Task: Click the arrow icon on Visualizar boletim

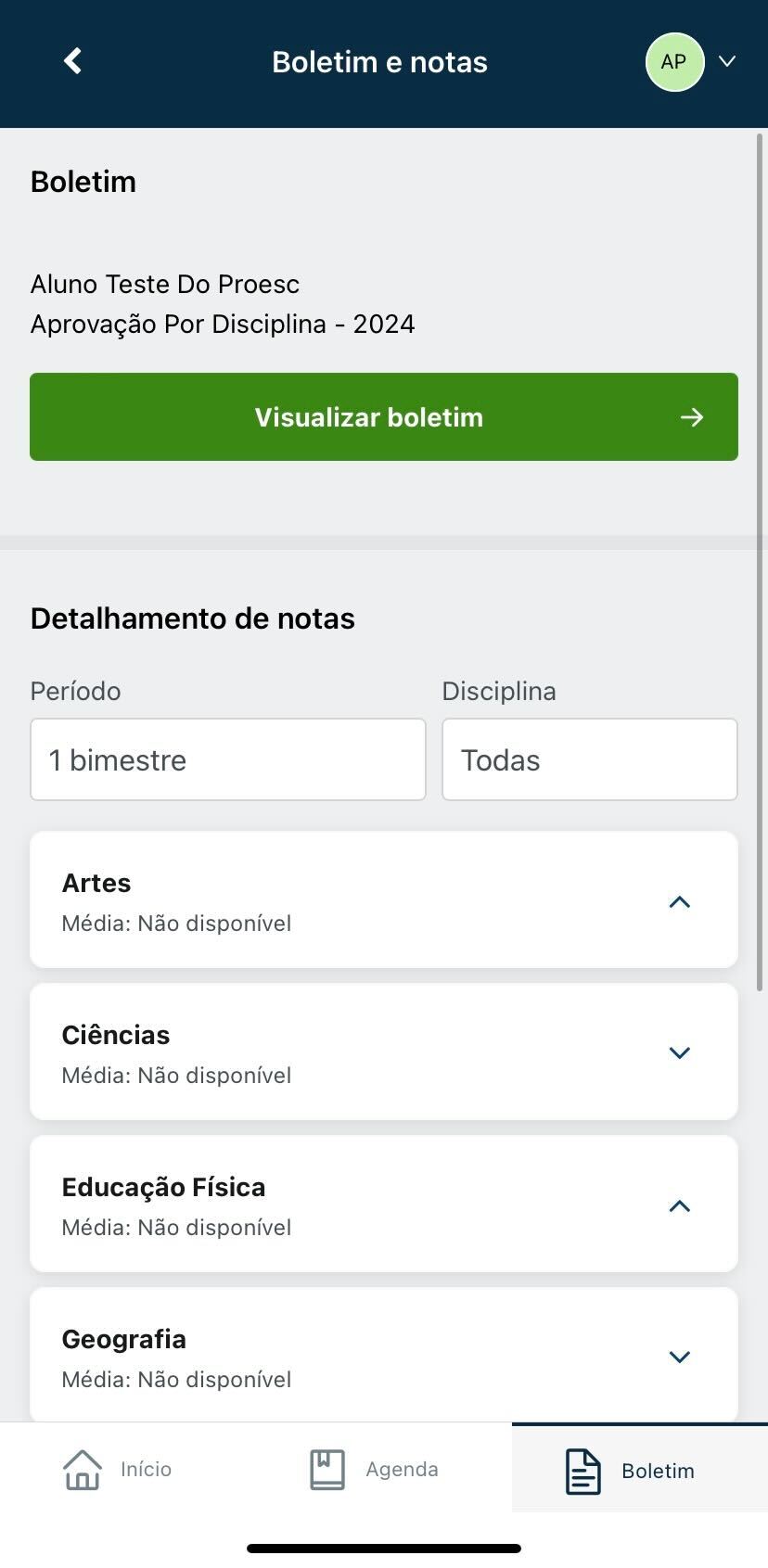Action: [x=692, y=417]
